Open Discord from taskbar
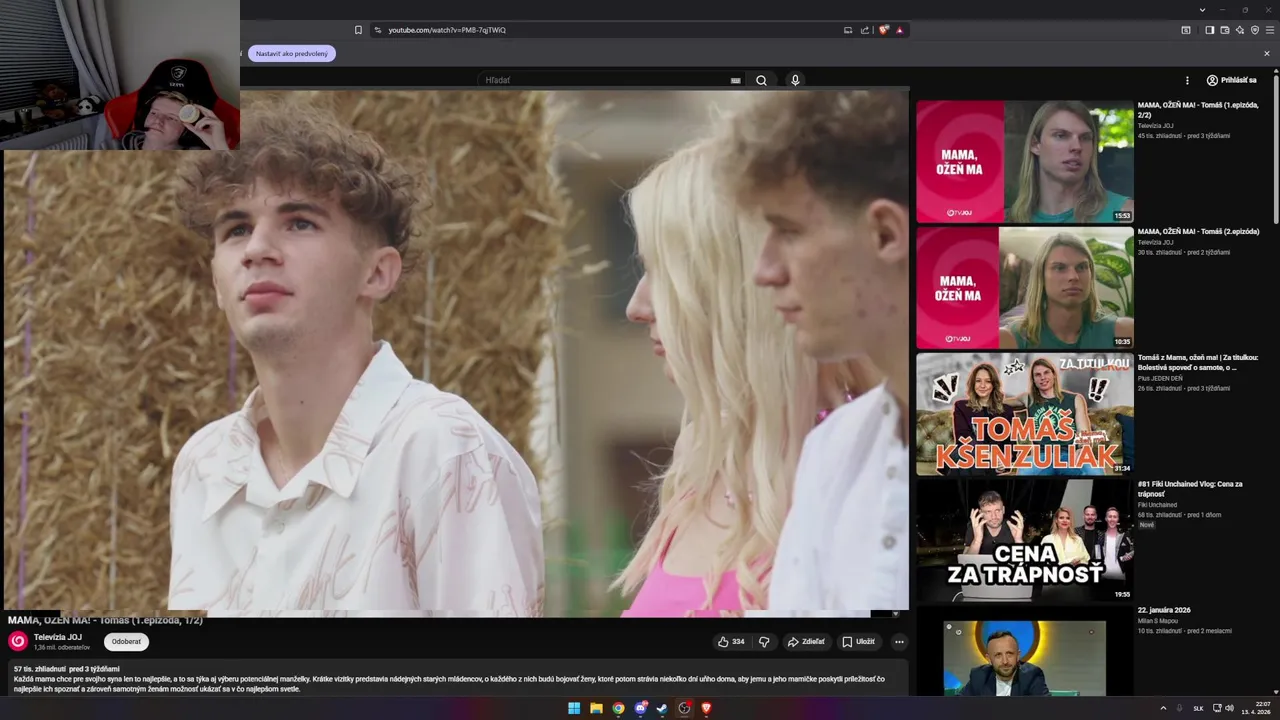1280x720 pixels. pyautogui.click(x=640, y=708)
